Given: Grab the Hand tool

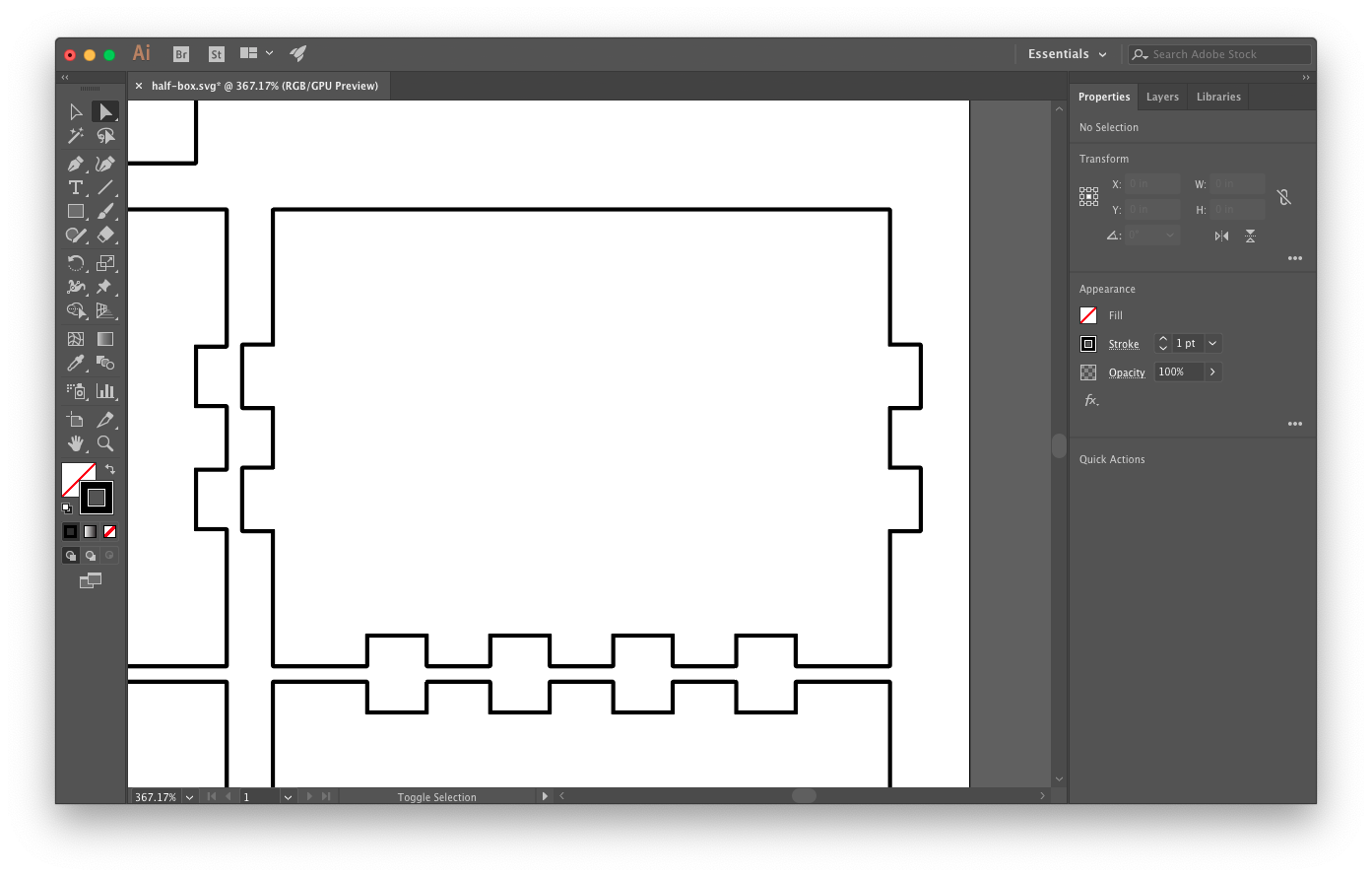Looking at the screenshot, I should click(76, 443).
